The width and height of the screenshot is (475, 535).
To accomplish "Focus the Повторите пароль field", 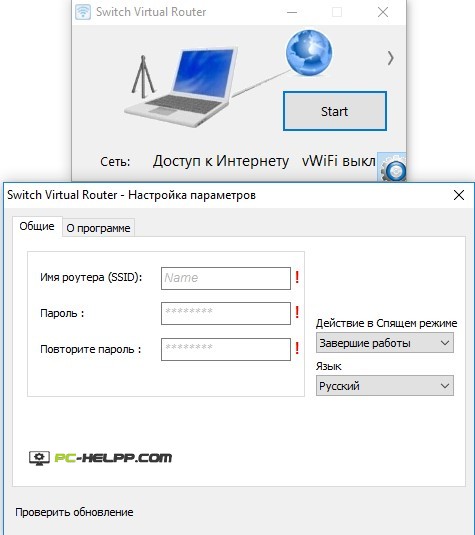I will pyautogui.click(x=226, y=349).
